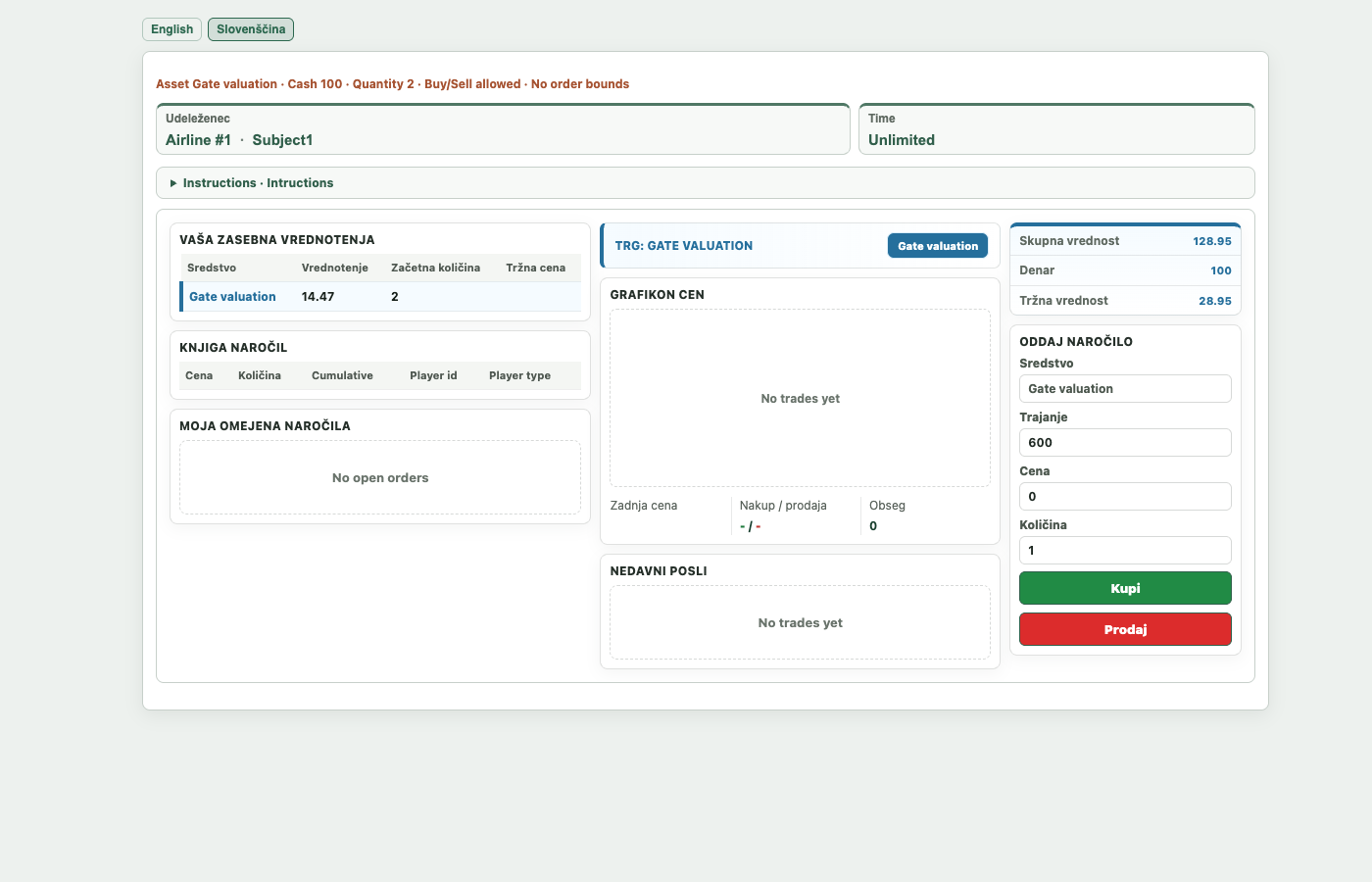Click the No open orders placeholder
Viewport: 1372px width, 882px height.
point(380,478)
